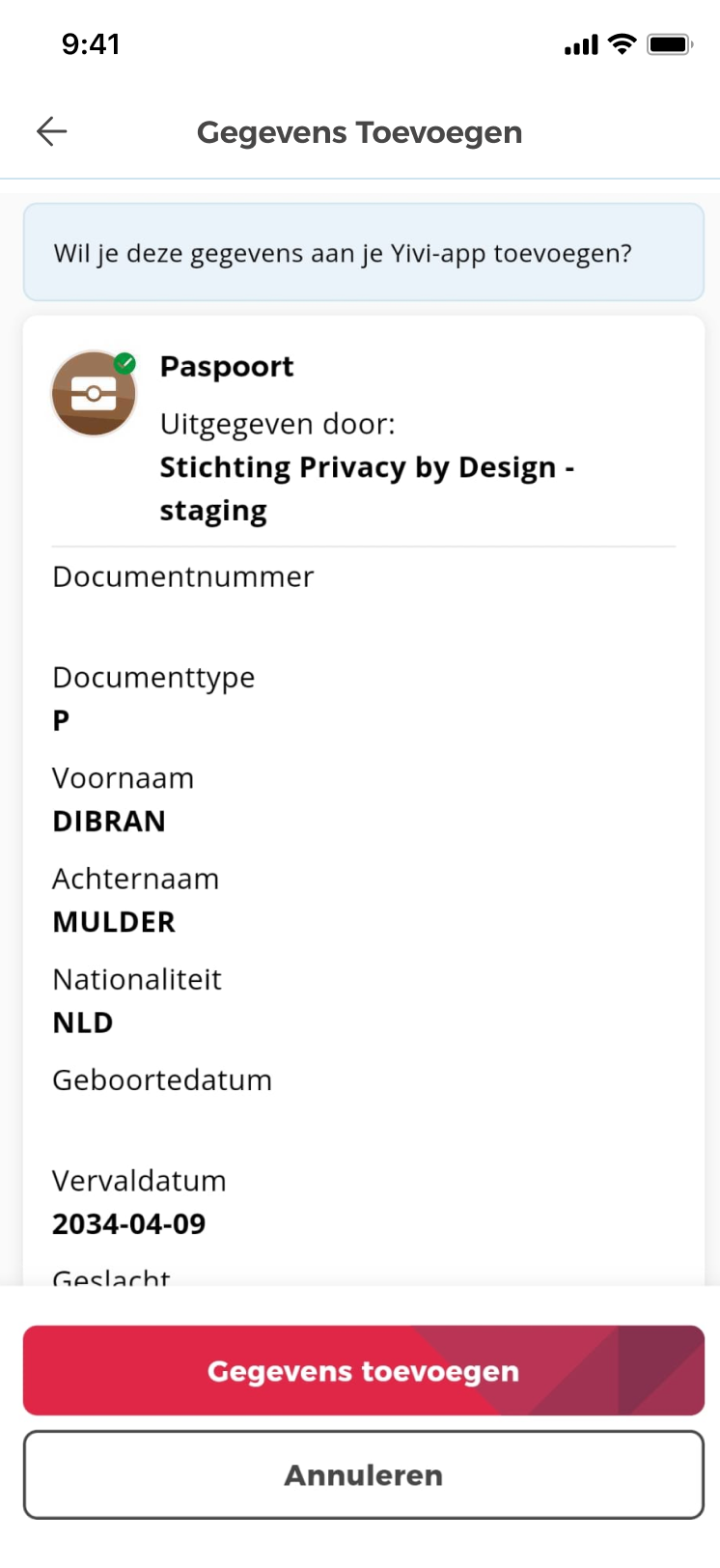
Task: Click the green verified checkmark badge
Action: (125, 363)
